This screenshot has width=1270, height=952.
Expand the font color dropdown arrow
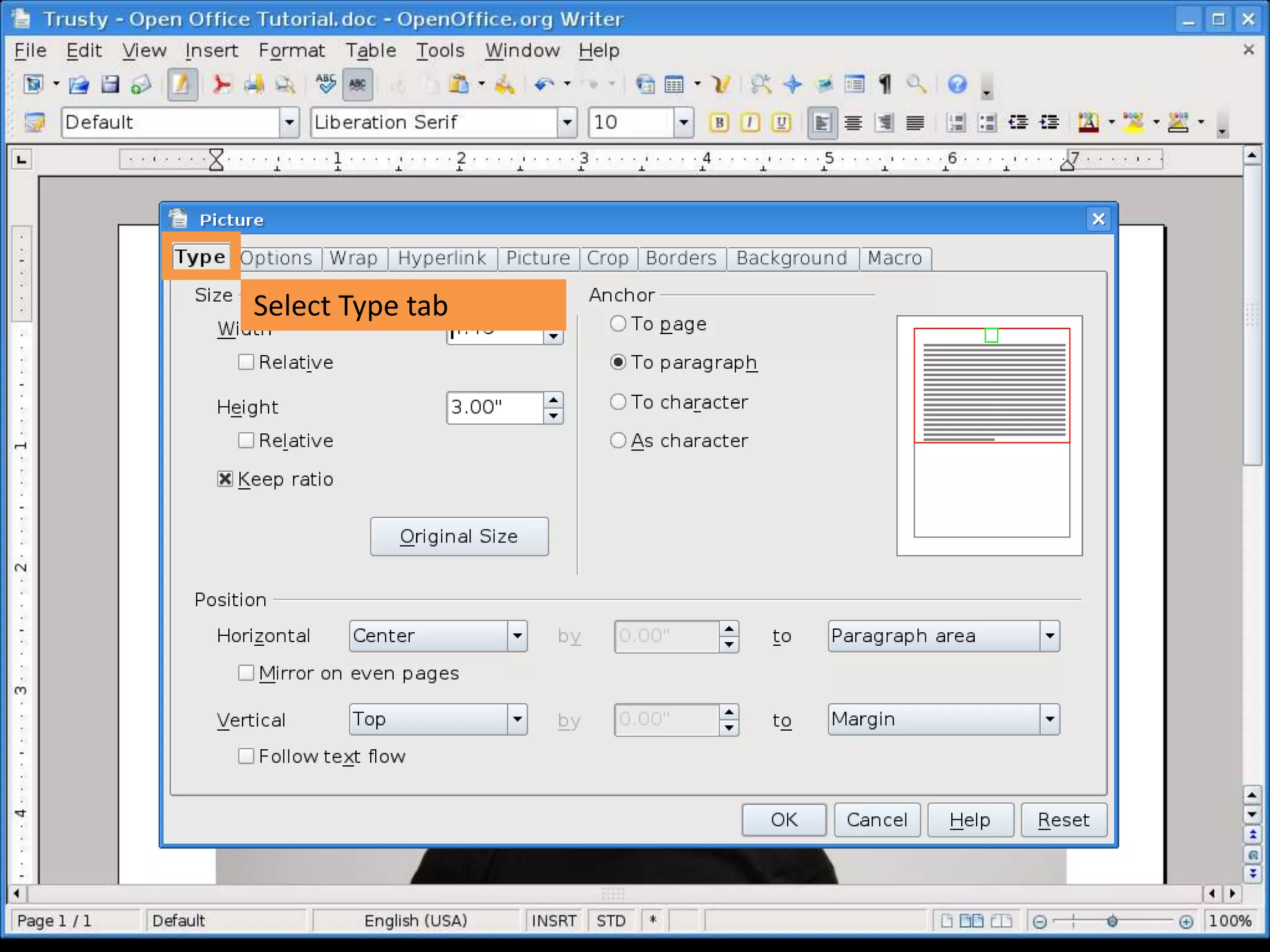(1111, 123)
